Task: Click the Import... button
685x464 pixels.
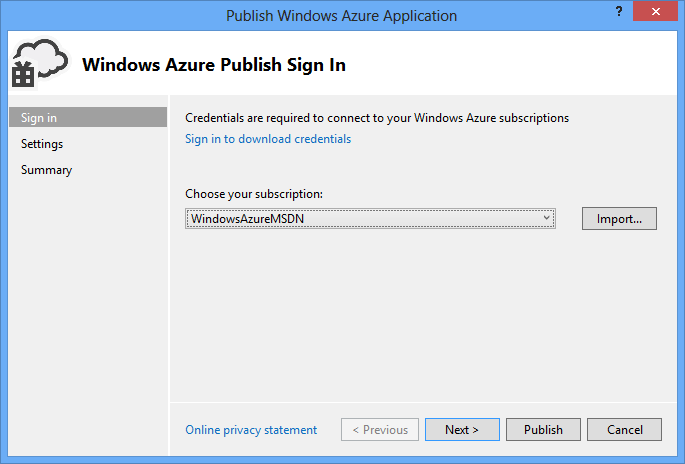Action: 619,218
